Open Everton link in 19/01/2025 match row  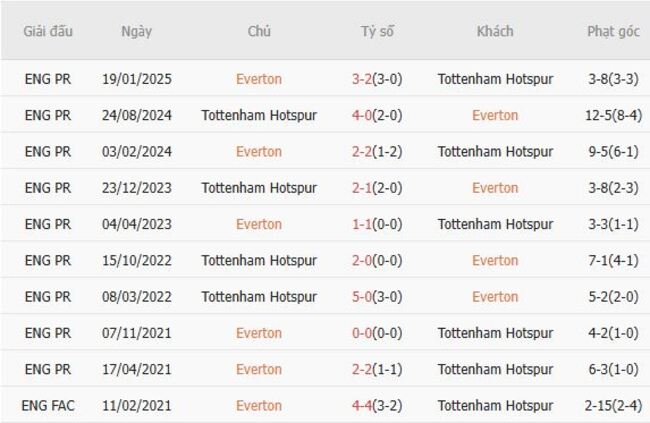(x=259, y=79)
